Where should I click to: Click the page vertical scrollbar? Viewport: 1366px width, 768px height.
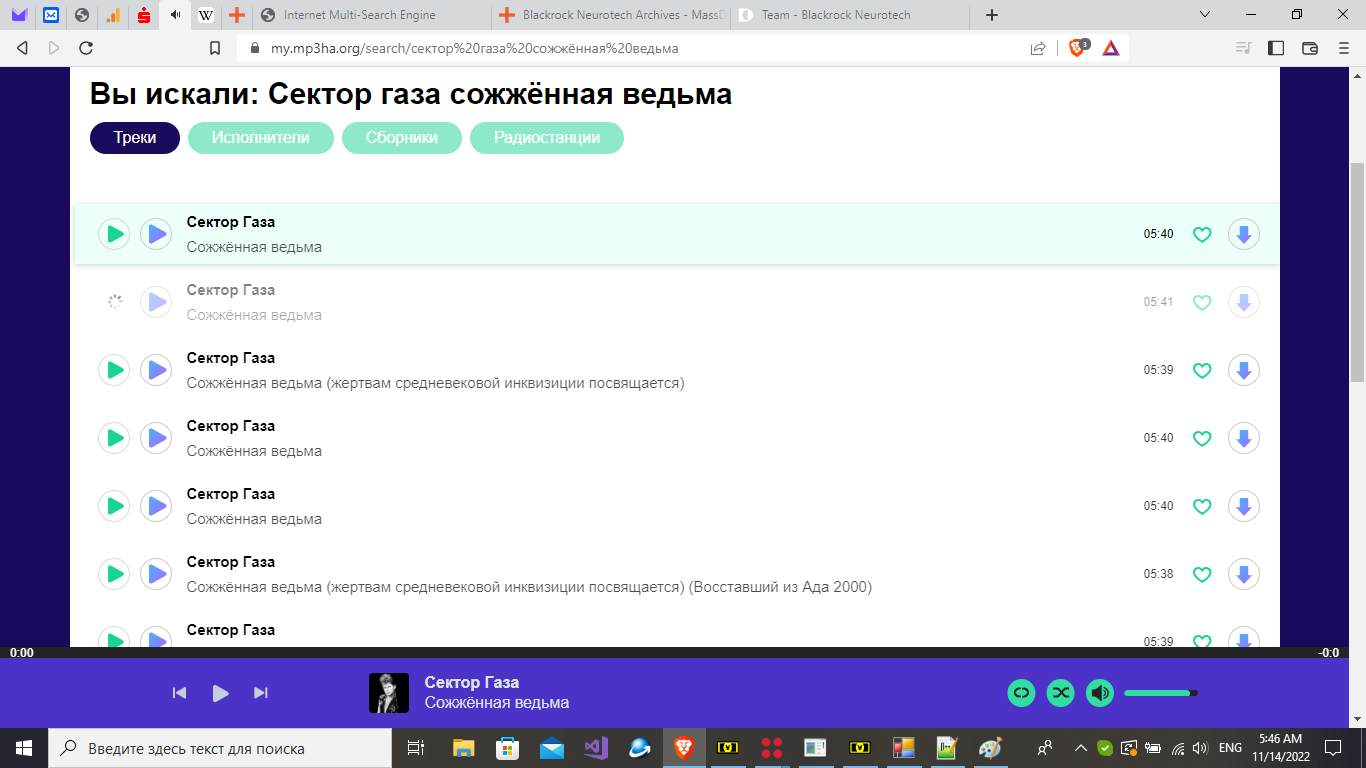1358,270
